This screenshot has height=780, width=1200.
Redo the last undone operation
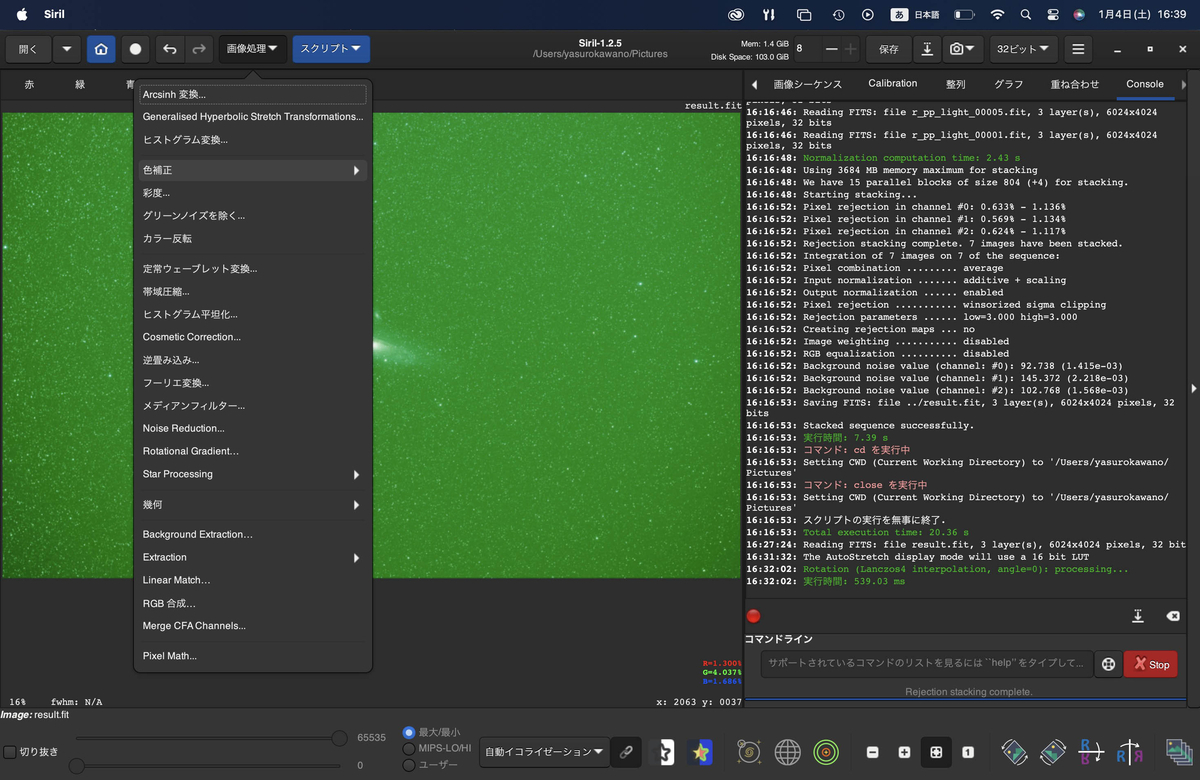199,49
